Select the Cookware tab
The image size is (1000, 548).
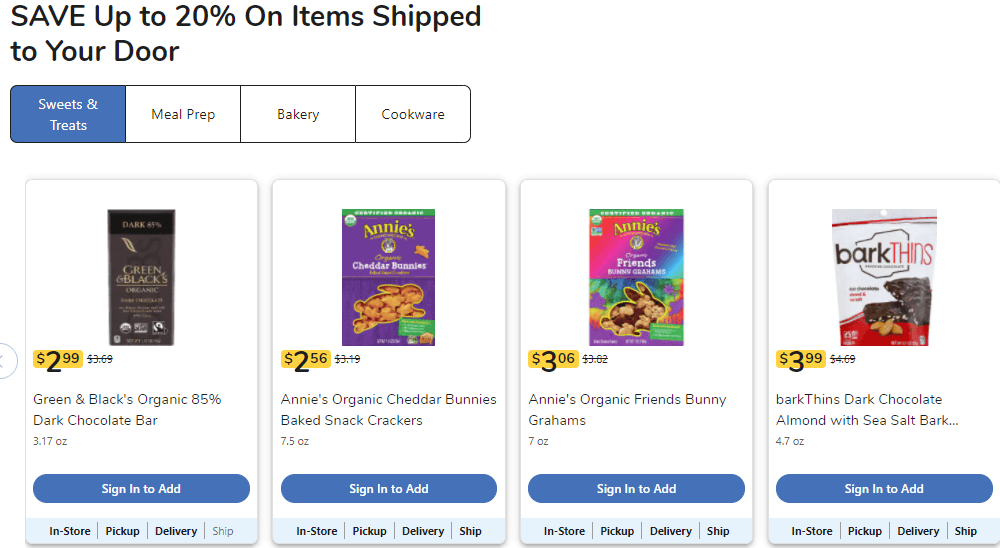pos(413,114)
